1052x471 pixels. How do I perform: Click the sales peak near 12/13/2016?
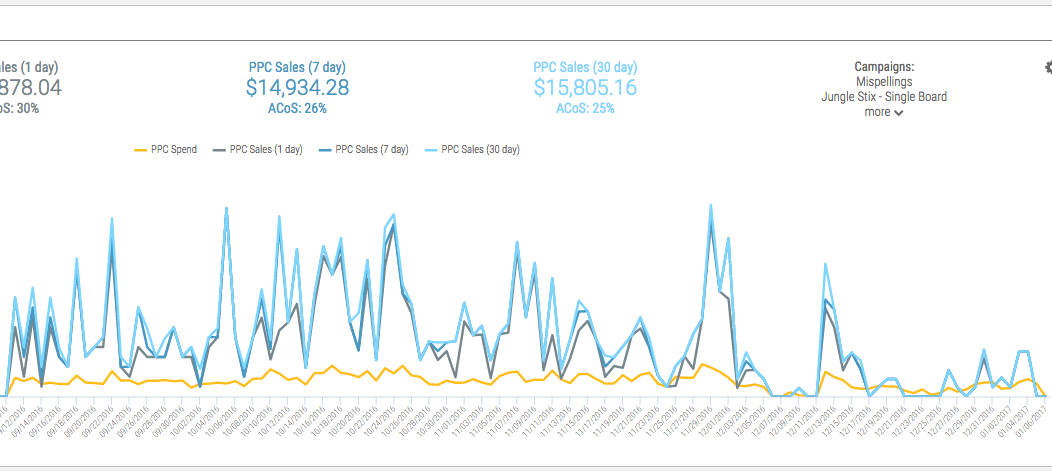(x=825, y=264)
